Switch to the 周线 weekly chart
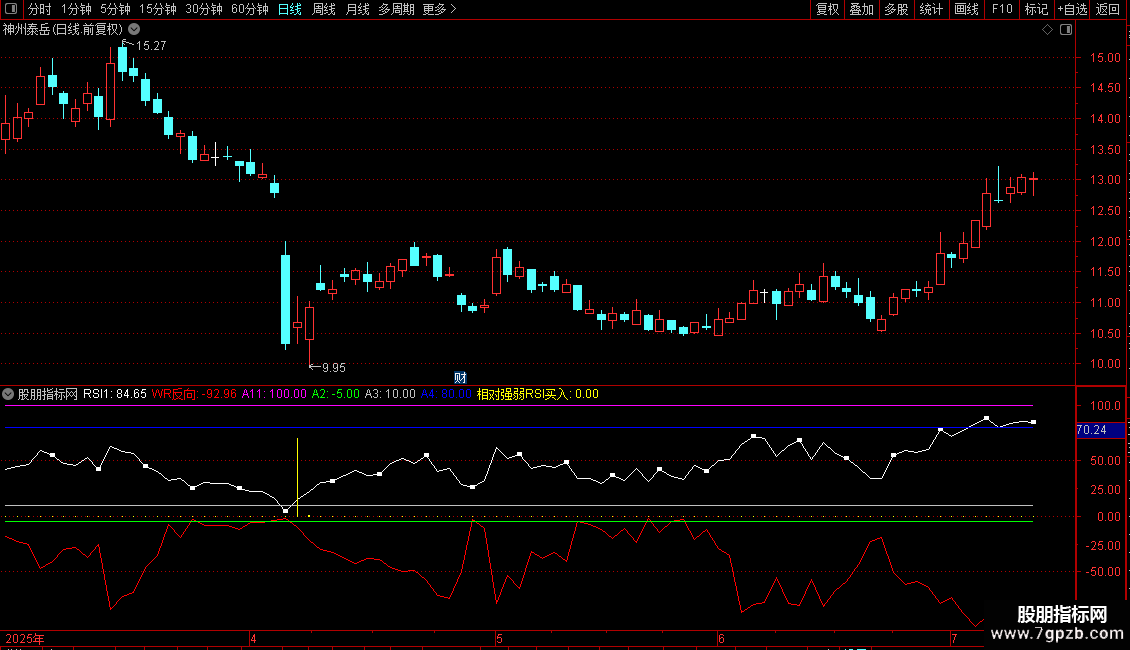 (x=324, y=9)
